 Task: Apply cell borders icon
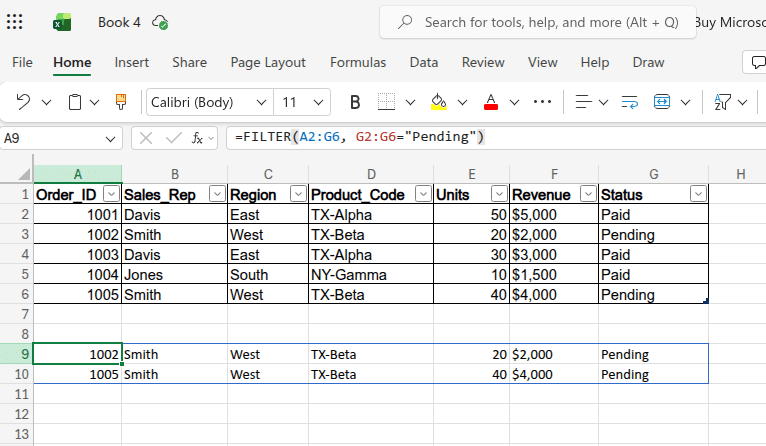pos(386,102)
